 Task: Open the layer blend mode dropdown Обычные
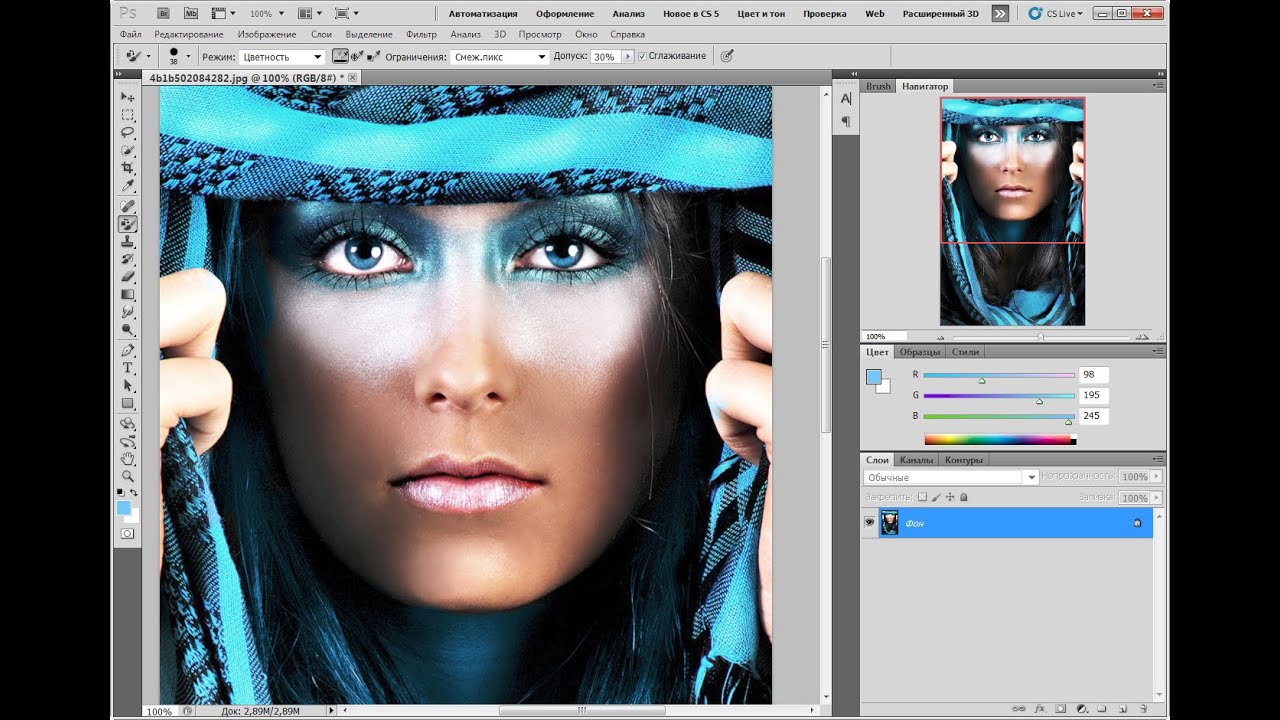pos(951,478)
